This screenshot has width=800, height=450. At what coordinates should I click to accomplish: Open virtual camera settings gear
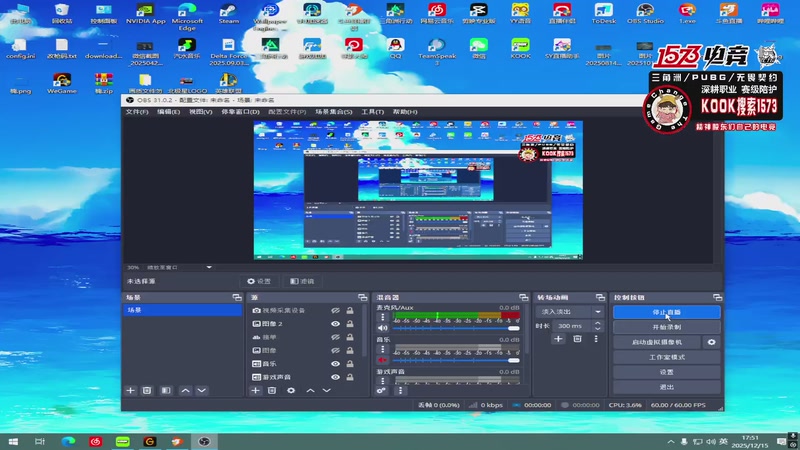pyautogui.click(x=711, y=342)
